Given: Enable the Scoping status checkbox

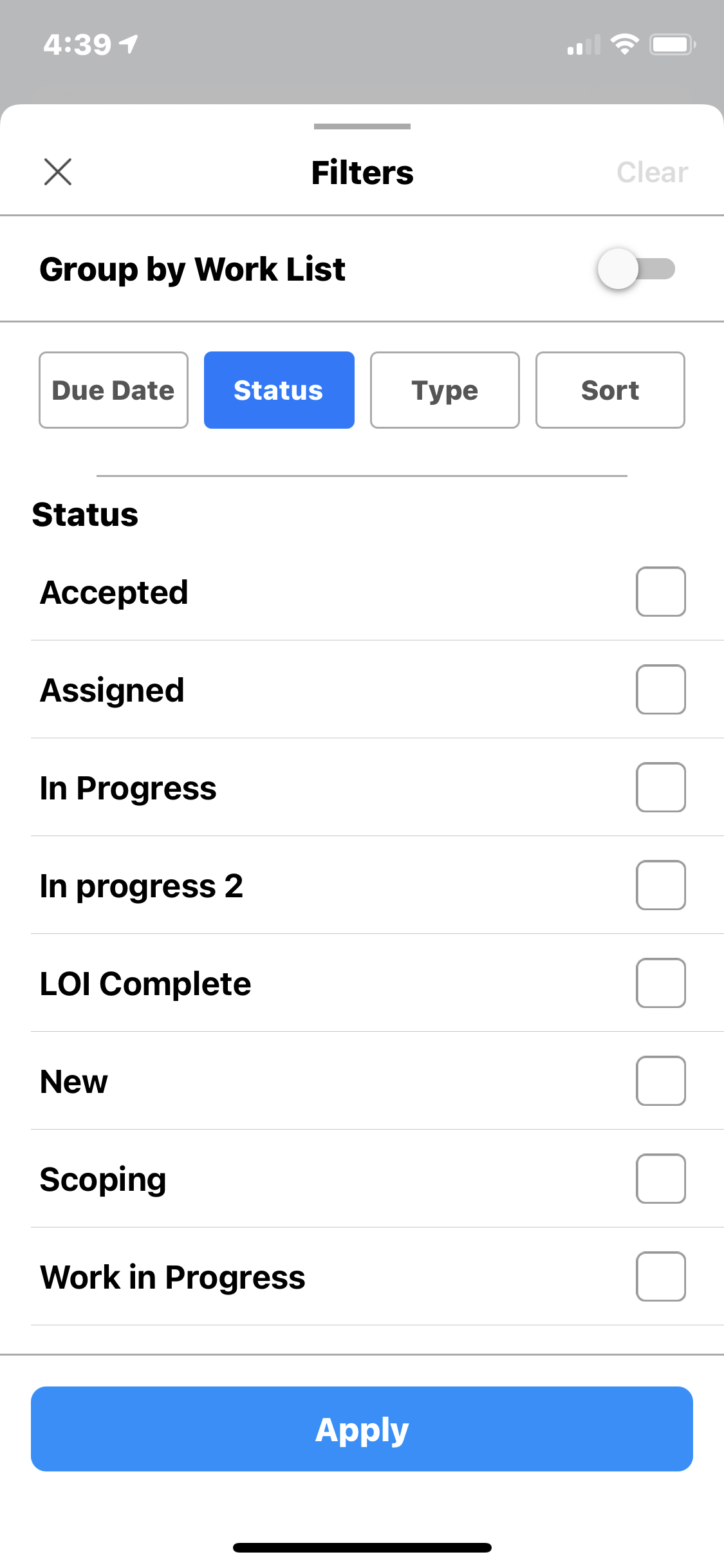Looking at the screenshot, I should (660, 1179).
